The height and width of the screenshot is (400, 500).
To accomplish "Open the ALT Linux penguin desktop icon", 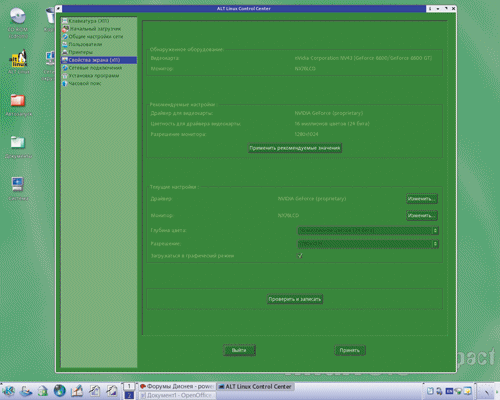I will pos(18,59).
